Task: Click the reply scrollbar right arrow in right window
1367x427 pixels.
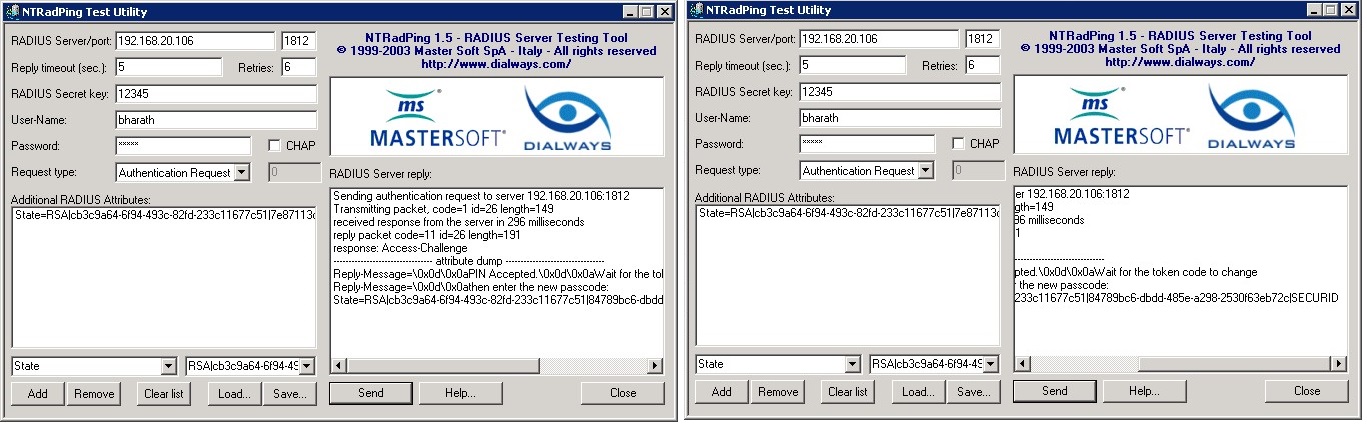Action: [1339, 364]
